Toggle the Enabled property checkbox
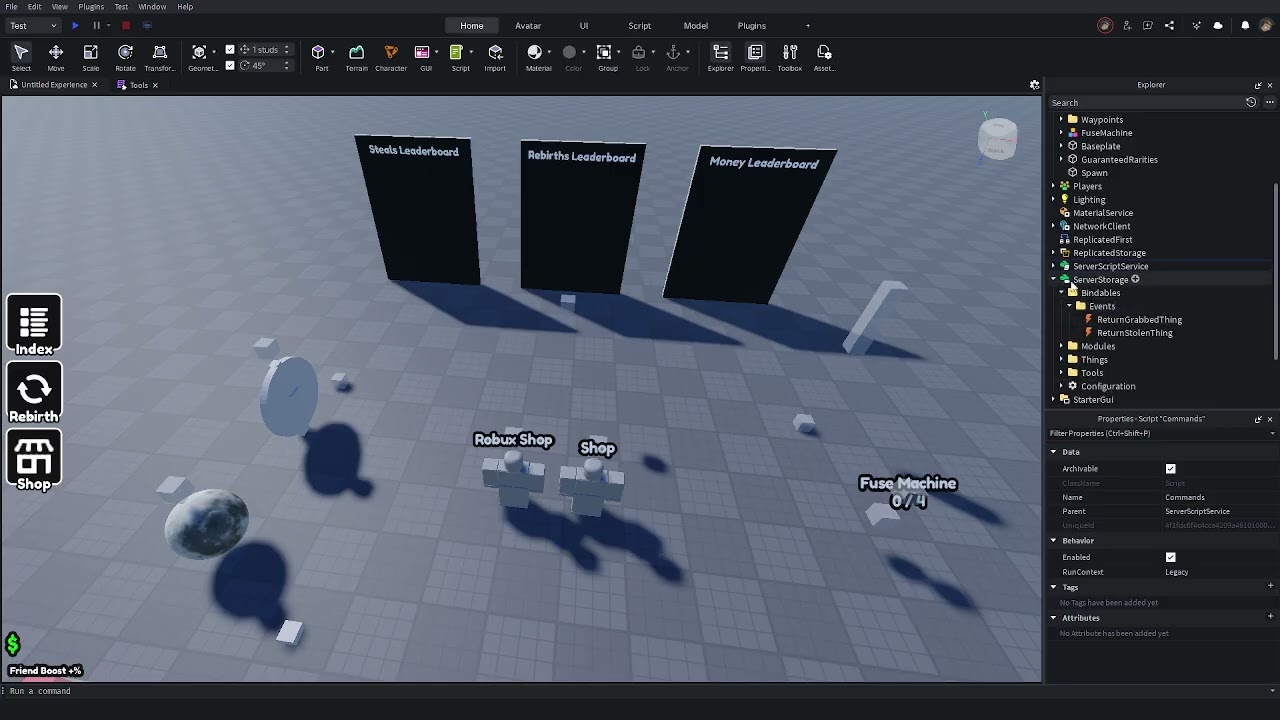 pos(1171,557)
